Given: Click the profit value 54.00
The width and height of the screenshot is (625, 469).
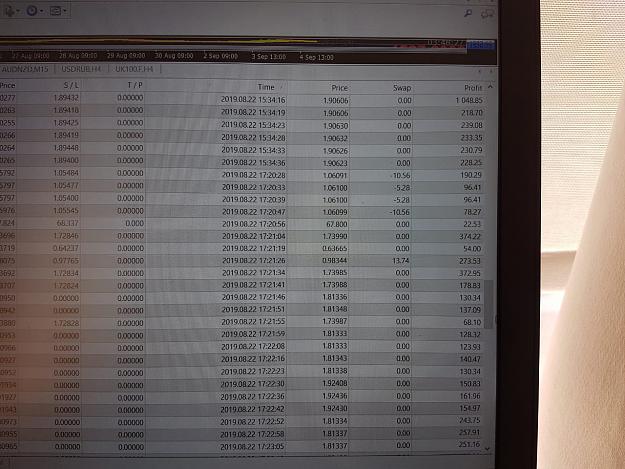Looking at the screenshot, I should (x=472, y=249).
